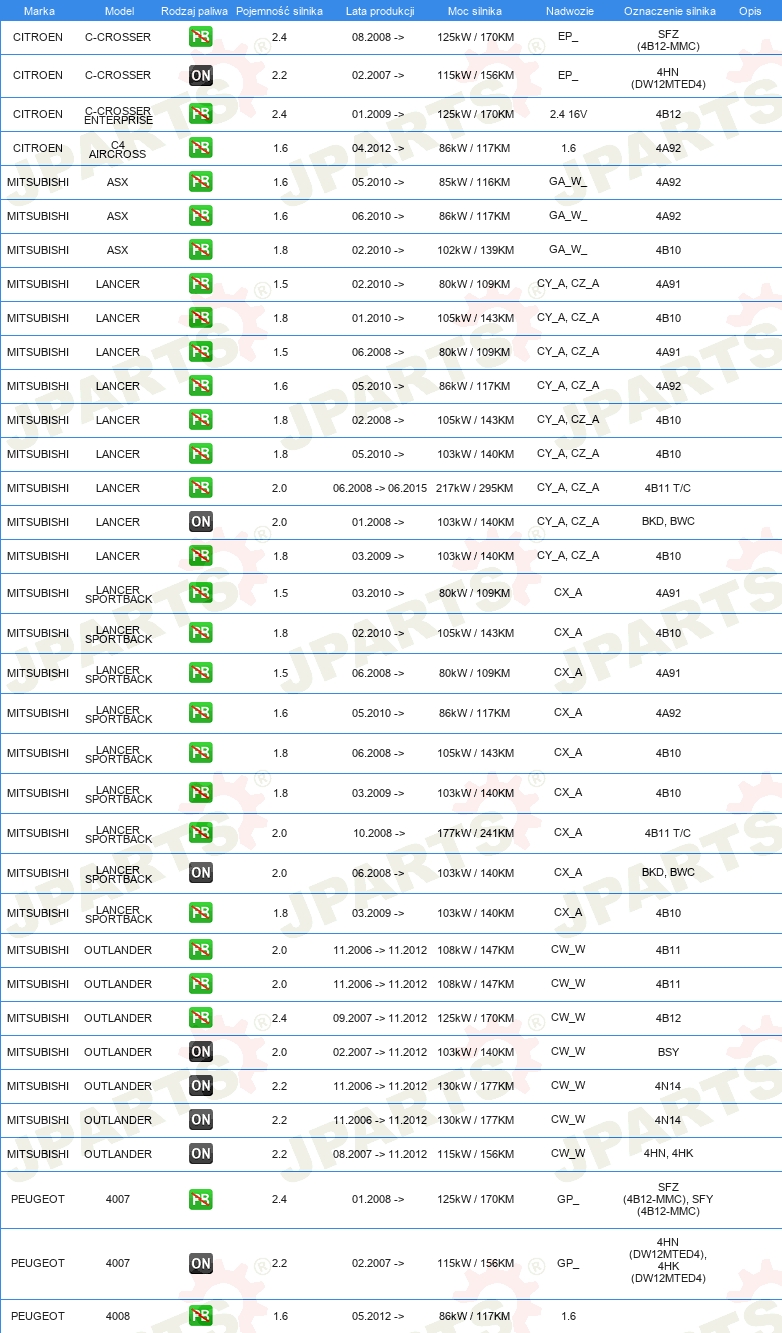The image size is (782, 1333).
Task: Click petrol icon for Lancer Sportback 1.8 from 02.2010
Action: [x=201, y=633]
